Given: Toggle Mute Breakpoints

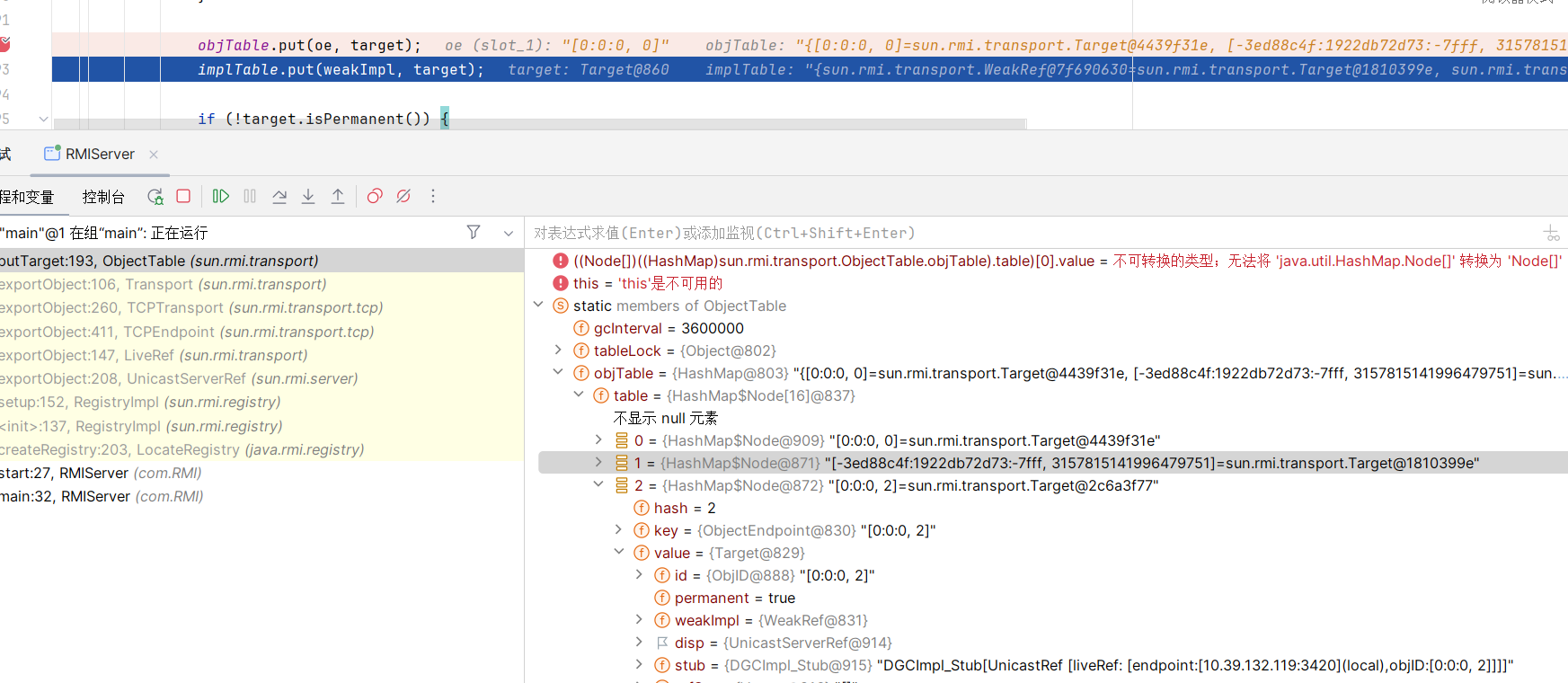Looking at the screenshot, I should [x=403, y=196].
